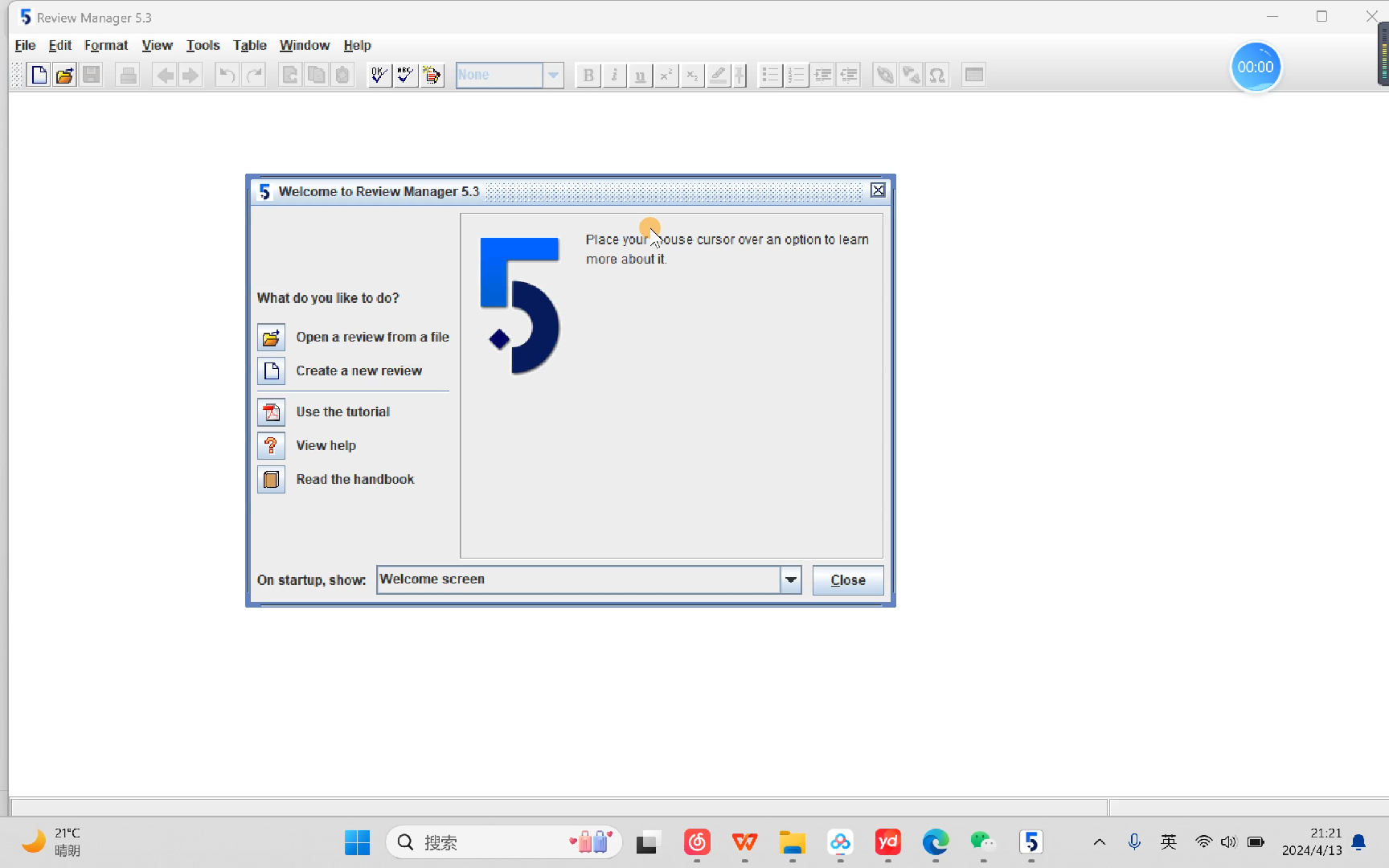Screen dimensions: 1389x868
Task: Click the New review toolbar icon
Action: point(39,75)
